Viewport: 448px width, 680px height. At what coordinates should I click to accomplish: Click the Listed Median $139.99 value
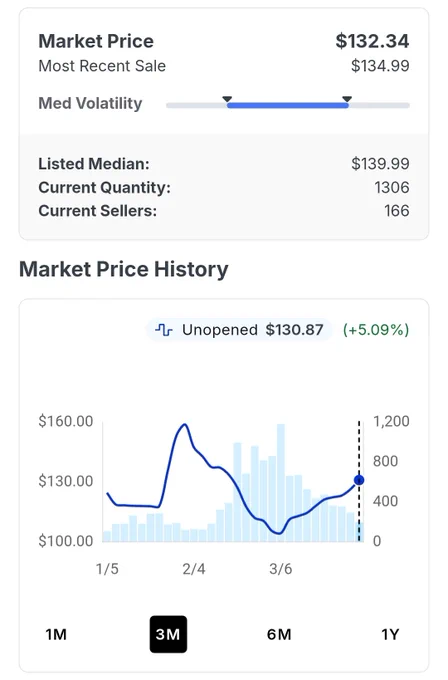380,164
